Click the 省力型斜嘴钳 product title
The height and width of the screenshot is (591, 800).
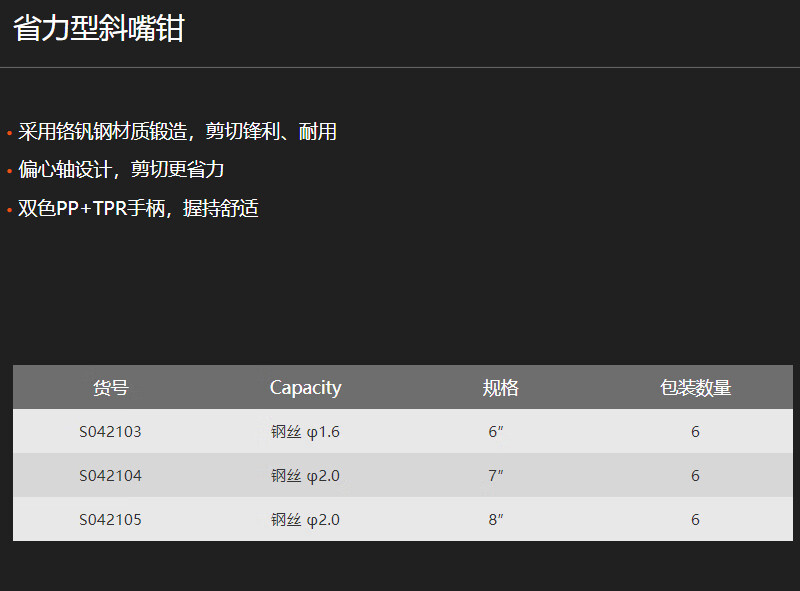pos(98,29)
